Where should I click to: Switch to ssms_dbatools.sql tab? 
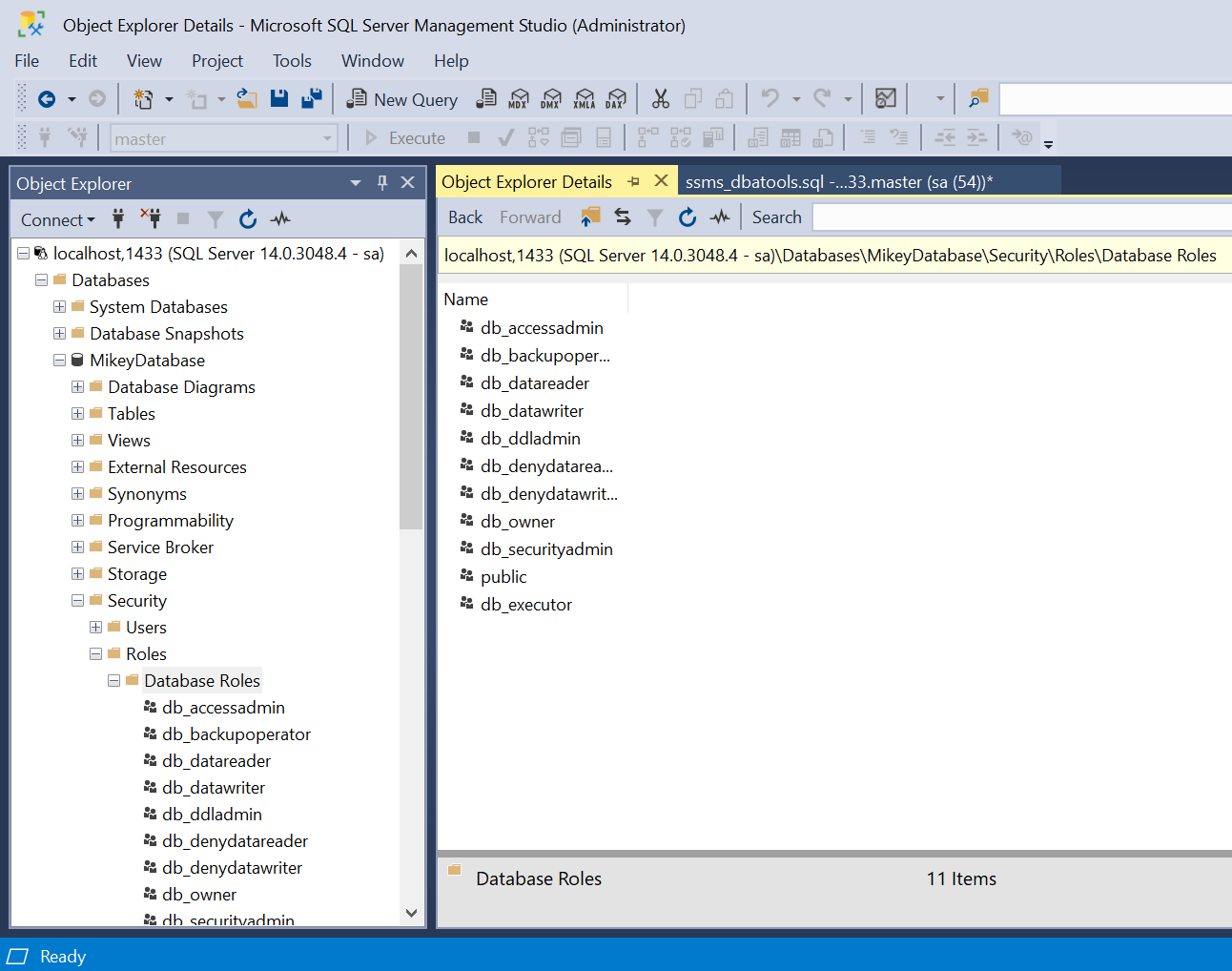coord(839,182)
